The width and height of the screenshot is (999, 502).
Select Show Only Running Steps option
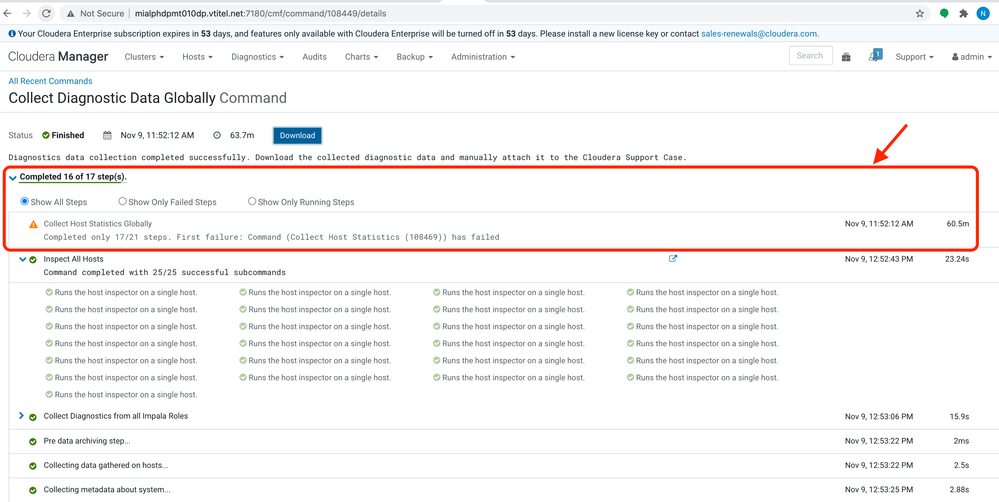click(x=252, y=201)
